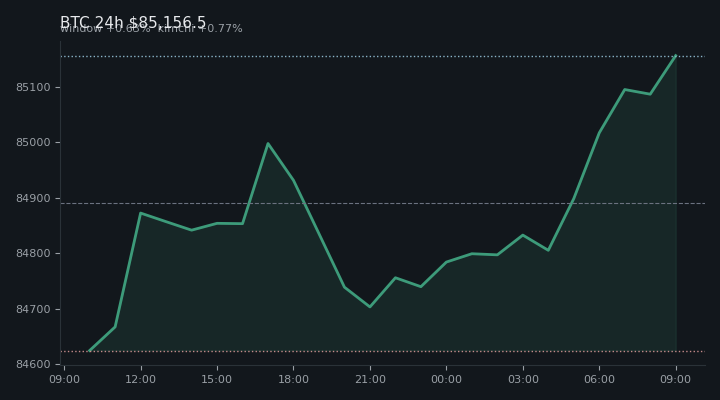Click the 84800 y-axis label
Viewport: 720px width, 400px height.
point(33,254)
